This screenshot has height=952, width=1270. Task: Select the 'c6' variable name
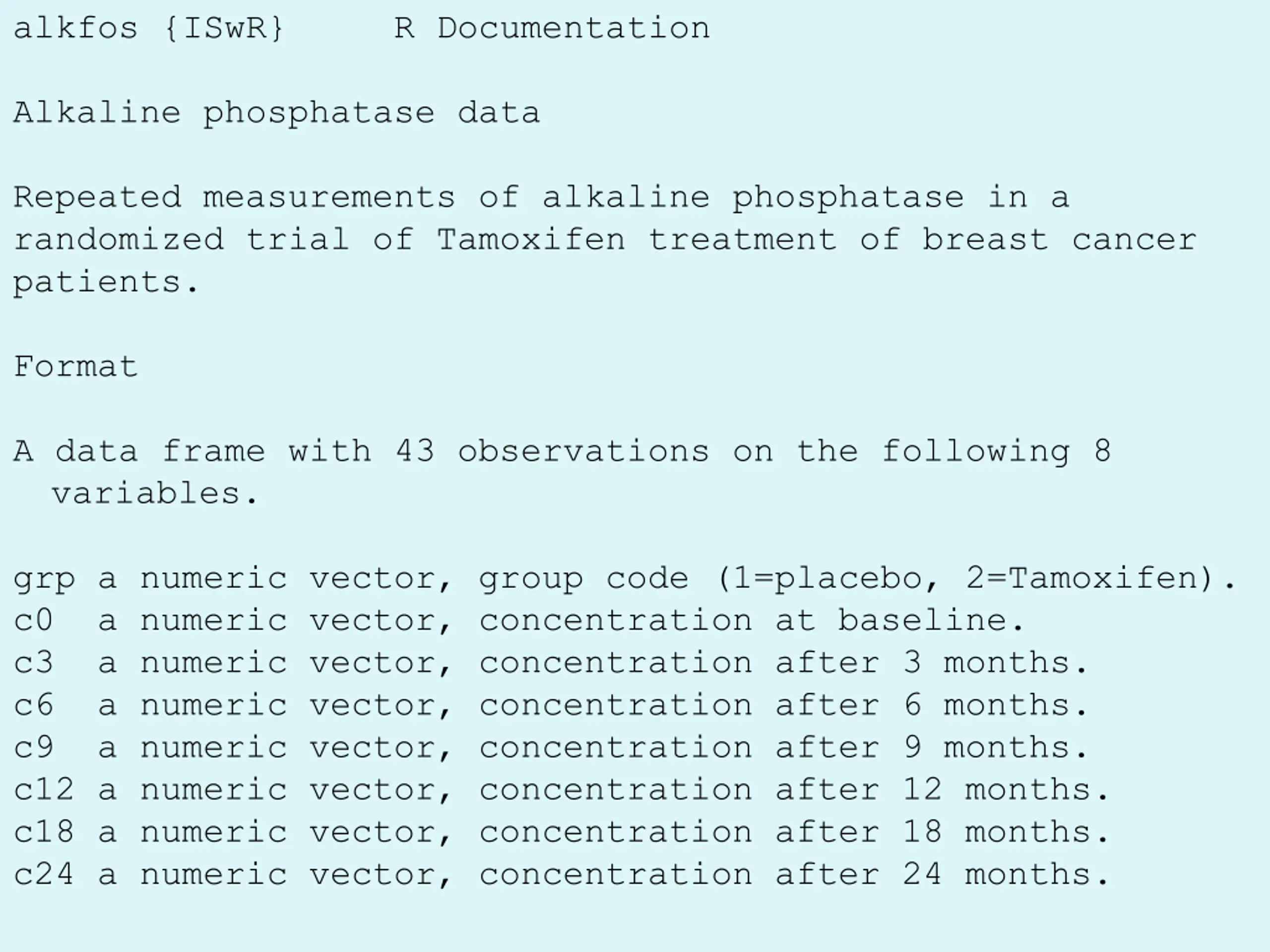point(33,705)
